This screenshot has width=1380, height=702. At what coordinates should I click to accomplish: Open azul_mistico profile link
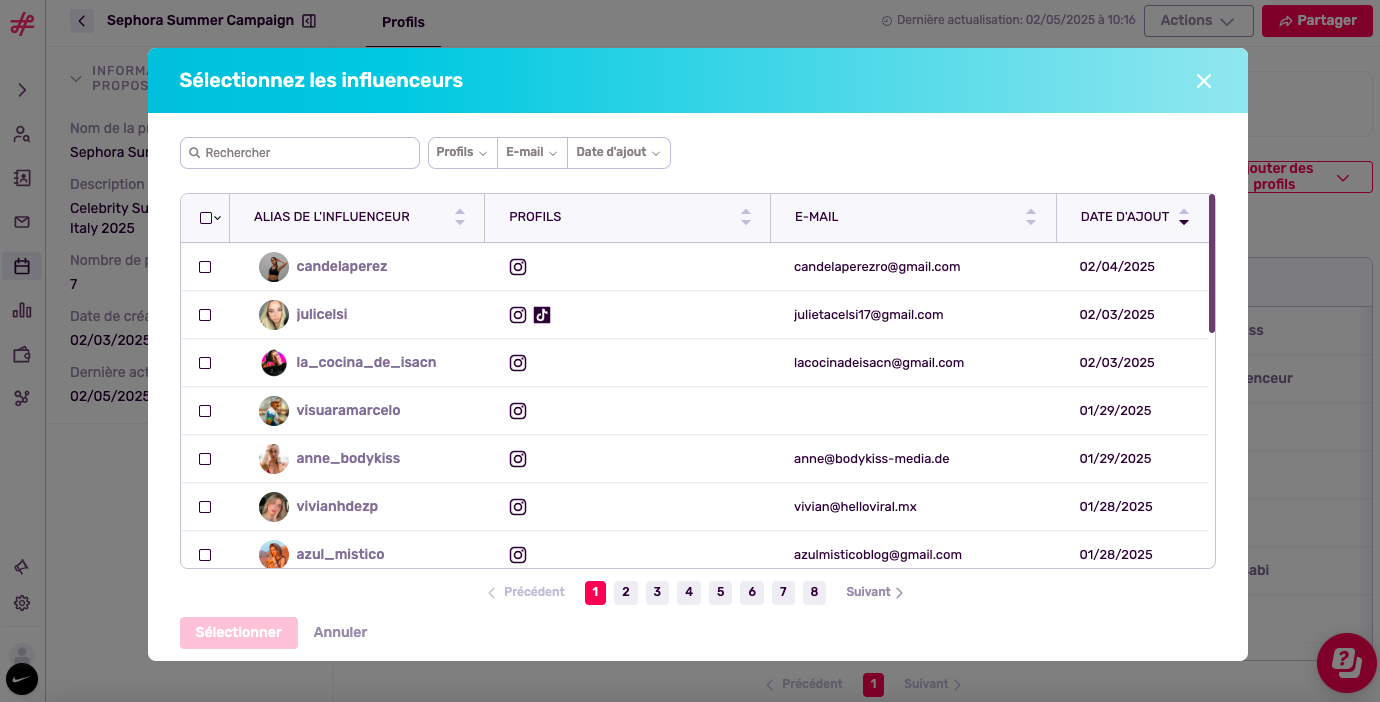pyautogui.click(x=340, y=555)
